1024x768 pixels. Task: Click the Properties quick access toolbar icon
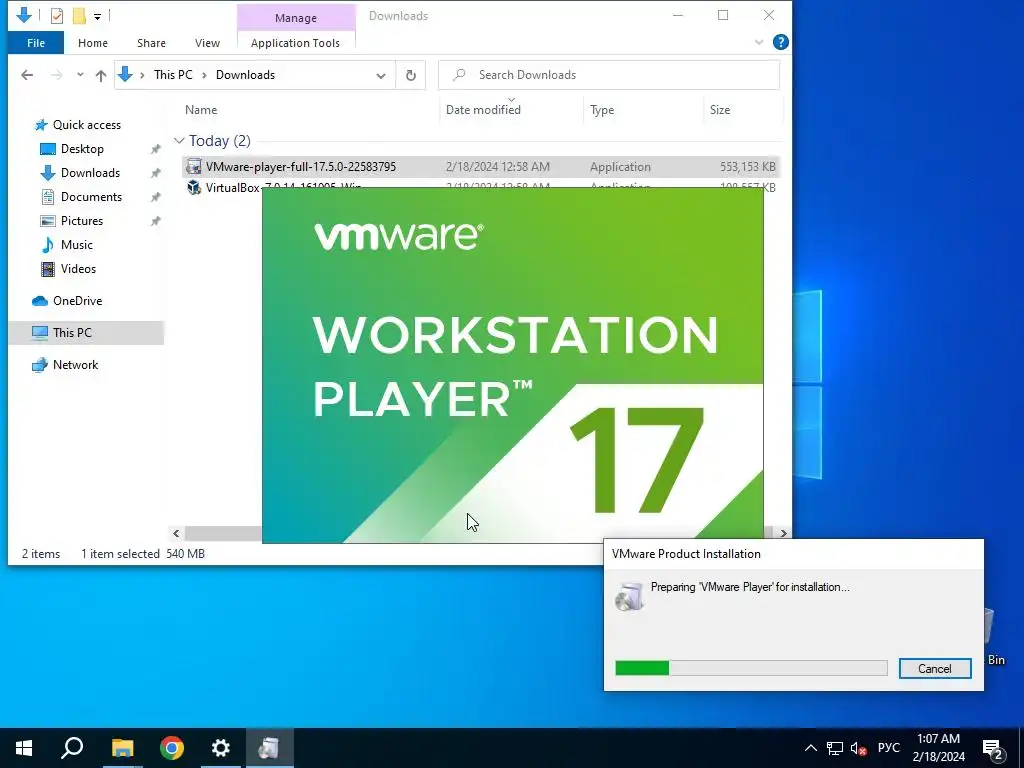tap(57, 15)
